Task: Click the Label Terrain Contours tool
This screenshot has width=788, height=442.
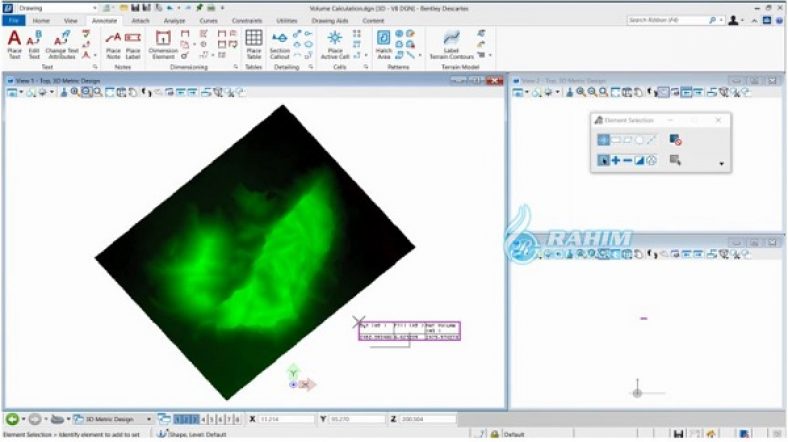Action: point(451,44)
